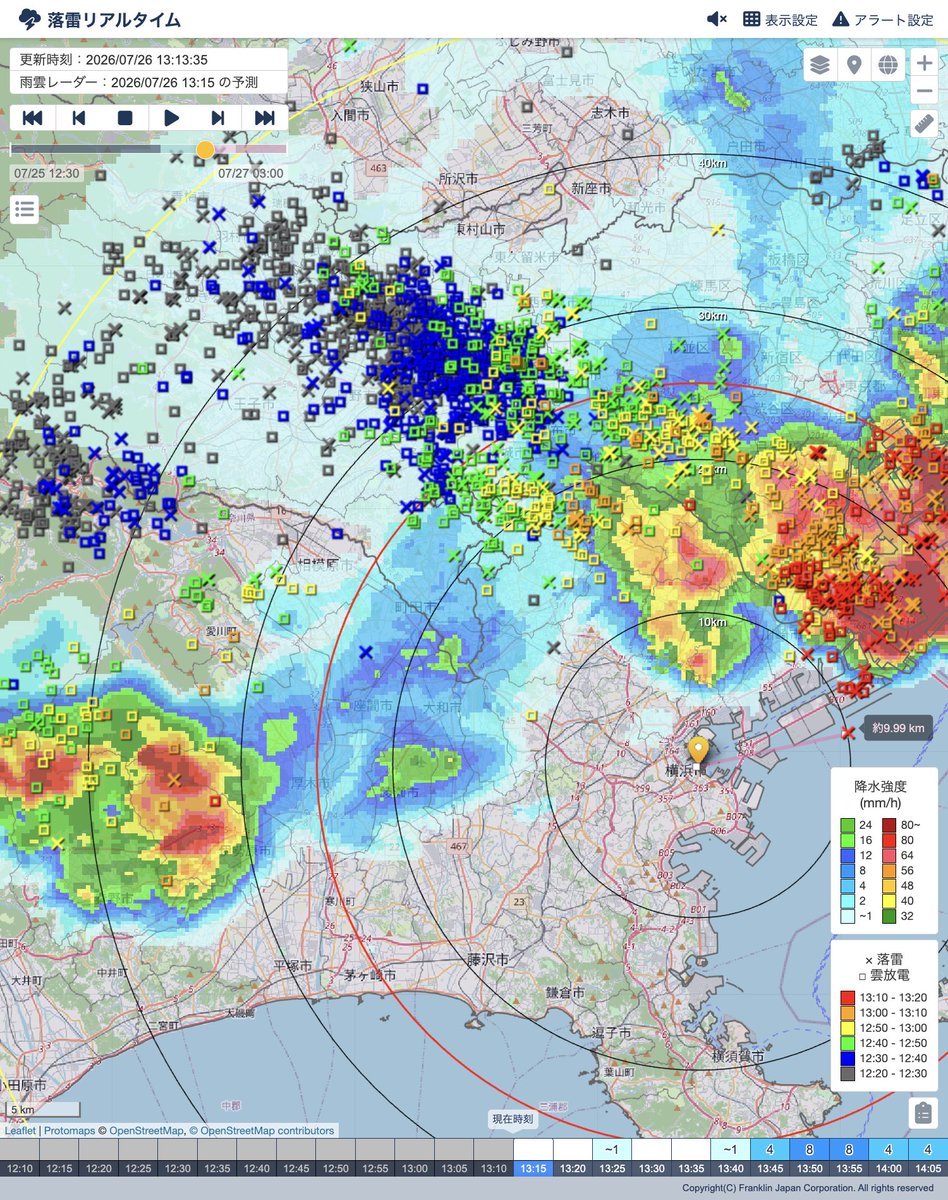Image resolution: width=948 pixels, height=1200 pixels.
Task: Click the 現在時刻 current time label
Action: pos(513,1119)
